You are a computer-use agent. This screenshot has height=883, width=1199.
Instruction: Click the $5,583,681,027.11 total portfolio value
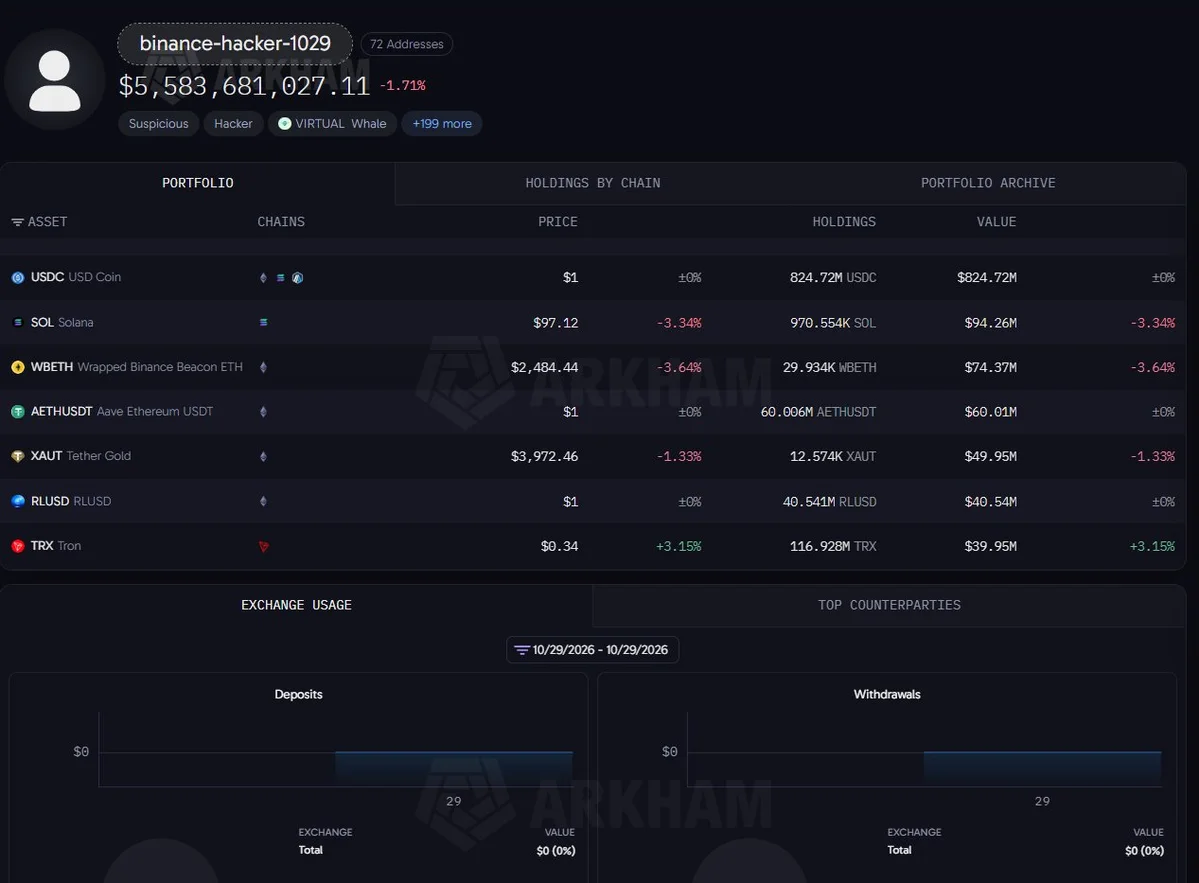tap(244, 86)
